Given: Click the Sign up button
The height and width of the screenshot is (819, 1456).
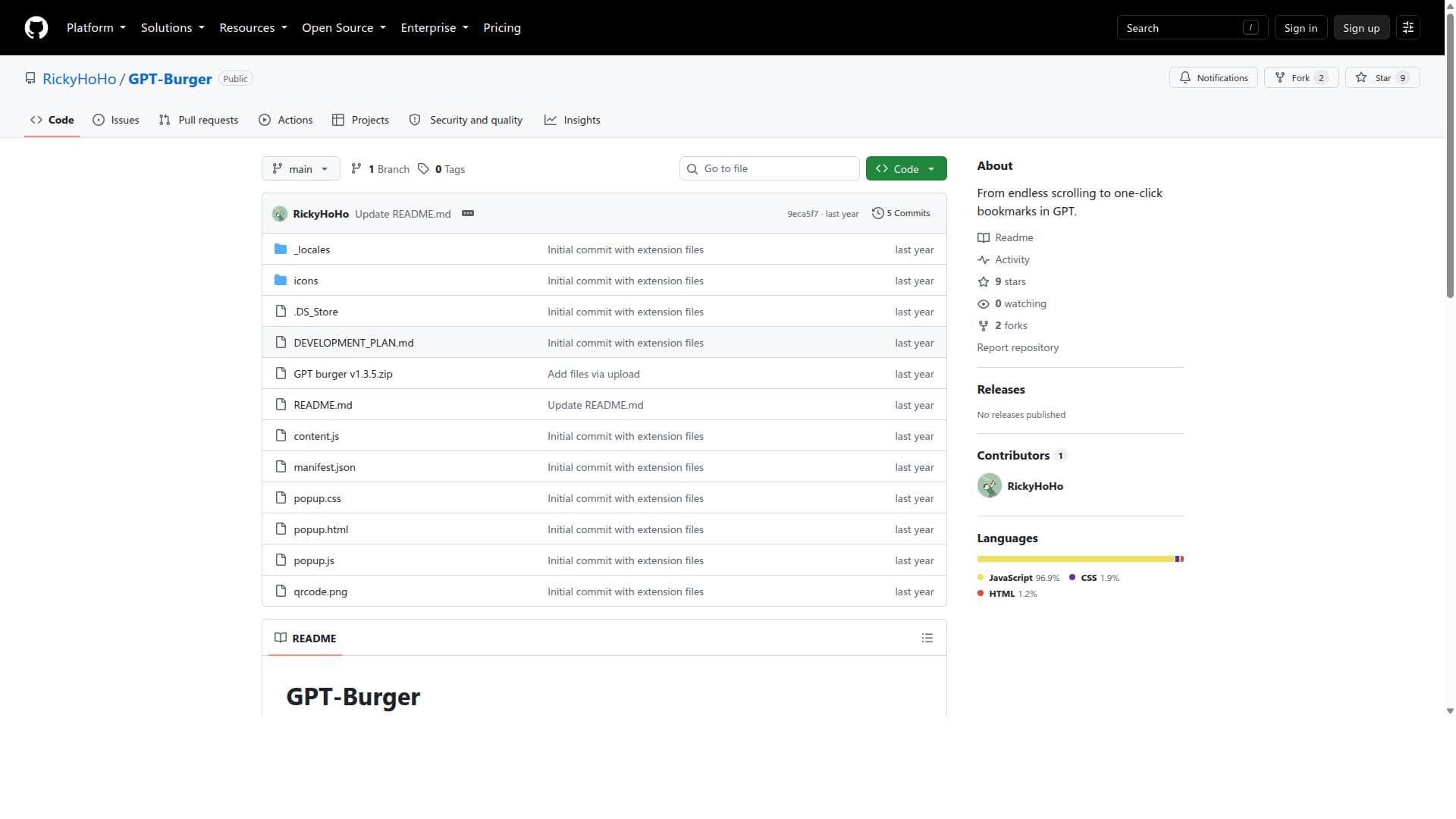Looking at the screenshot, I should [x=1361, y=28].
